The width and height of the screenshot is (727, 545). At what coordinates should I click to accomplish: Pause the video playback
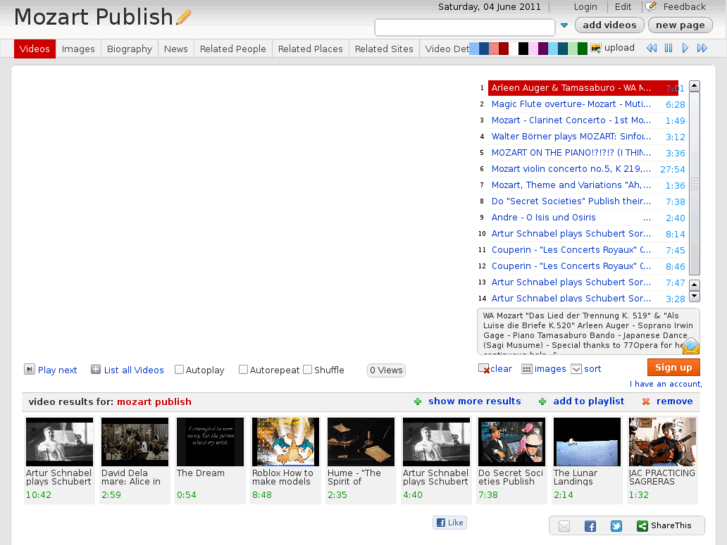pos(668,48)
